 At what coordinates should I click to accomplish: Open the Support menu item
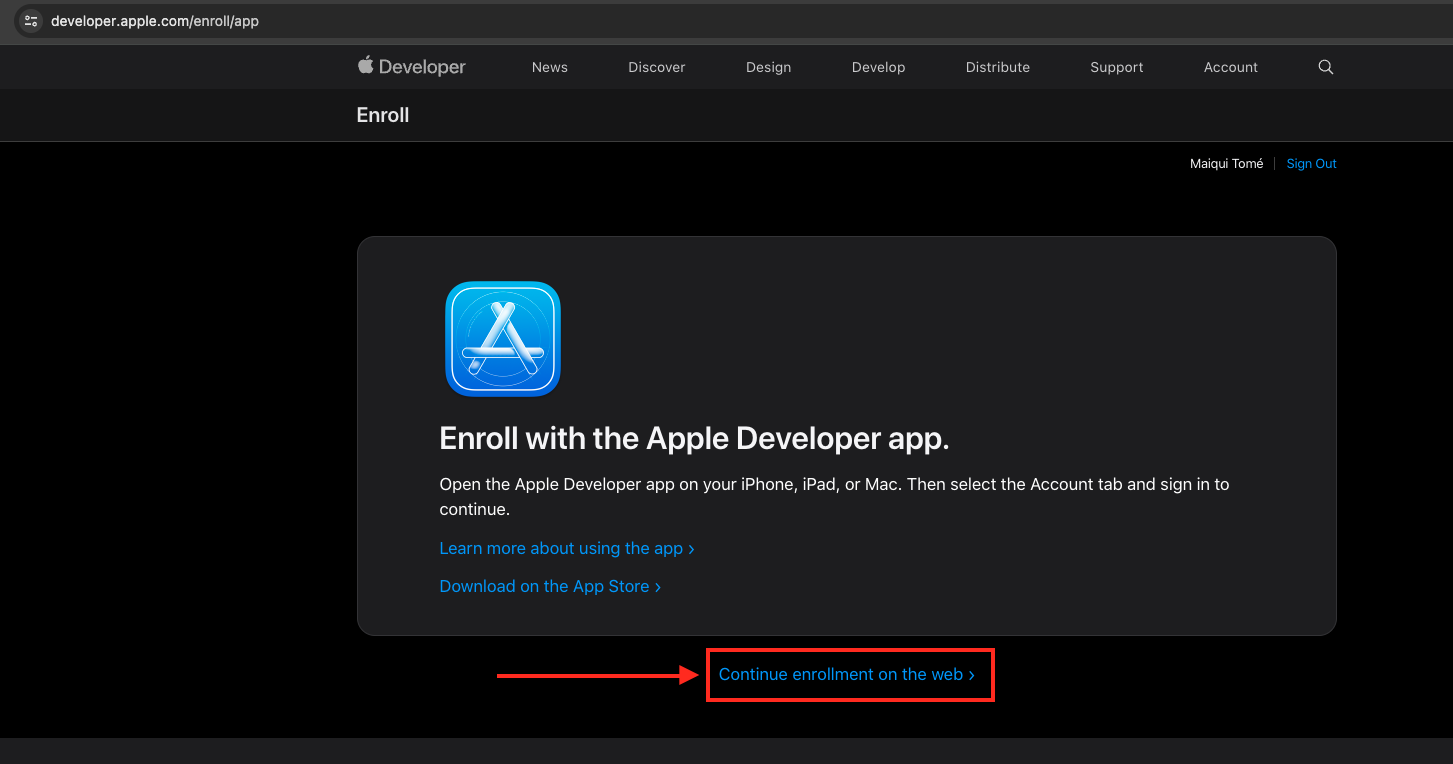1117,67
